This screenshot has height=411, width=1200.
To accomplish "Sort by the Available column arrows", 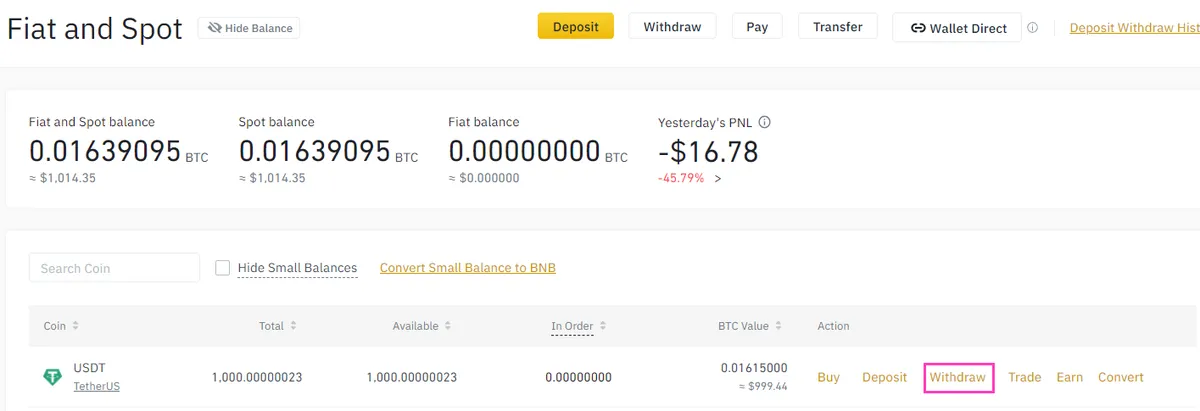I will click(447, 326).
